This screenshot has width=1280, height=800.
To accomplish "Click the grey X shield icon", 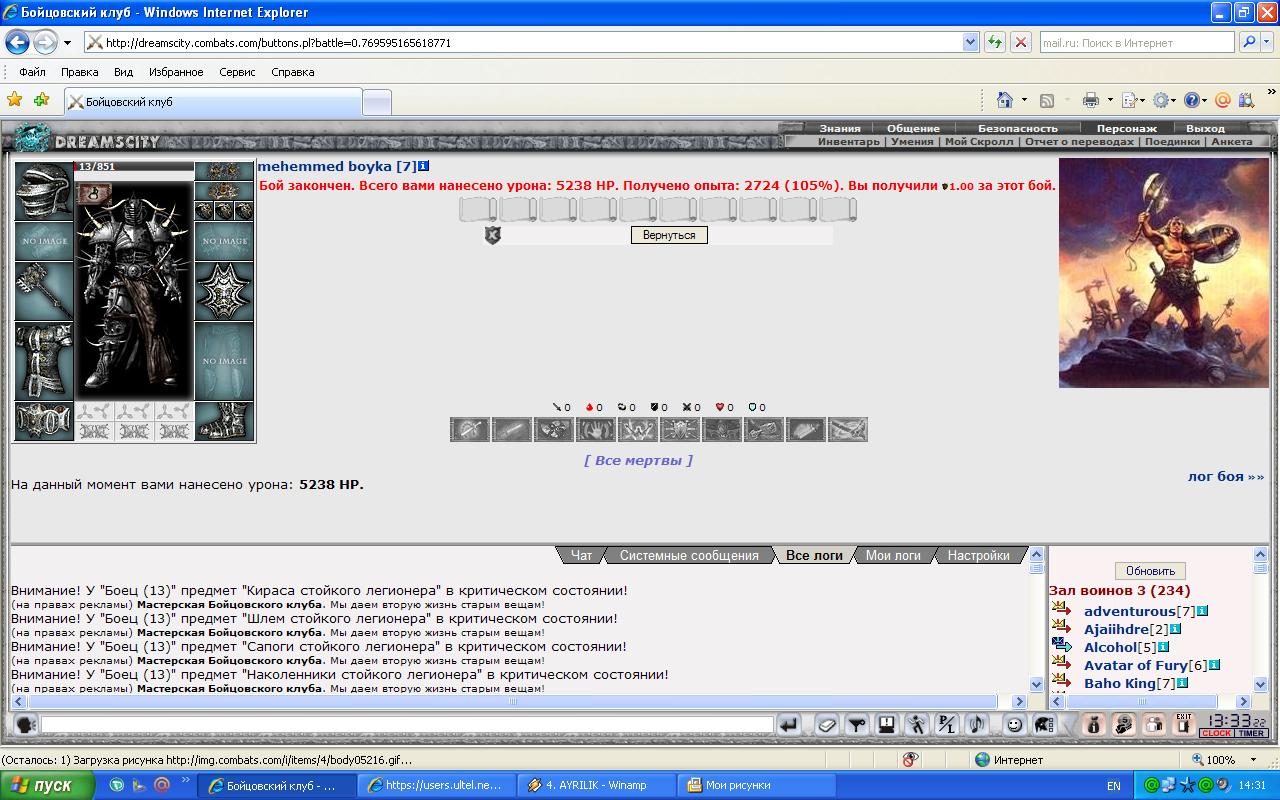I will coord(492,235).
